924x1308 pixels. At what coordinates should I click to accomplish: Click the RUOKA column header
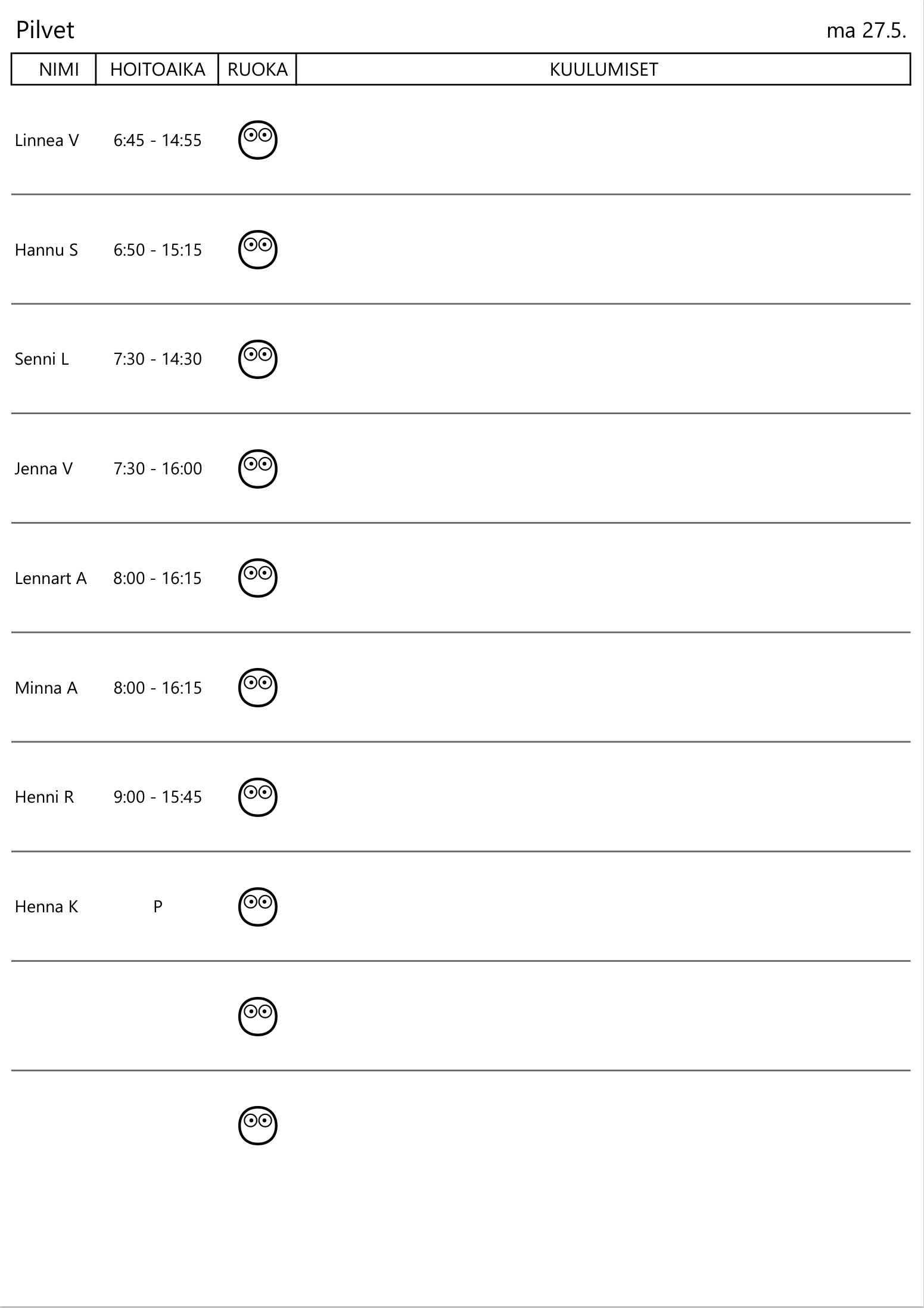point(257,70)
